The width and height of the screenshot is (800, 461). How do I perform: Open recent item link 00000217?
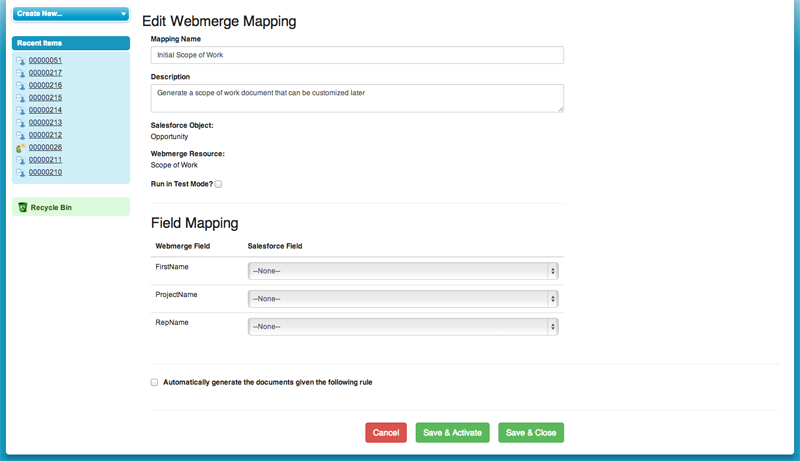tap(45, 73)
